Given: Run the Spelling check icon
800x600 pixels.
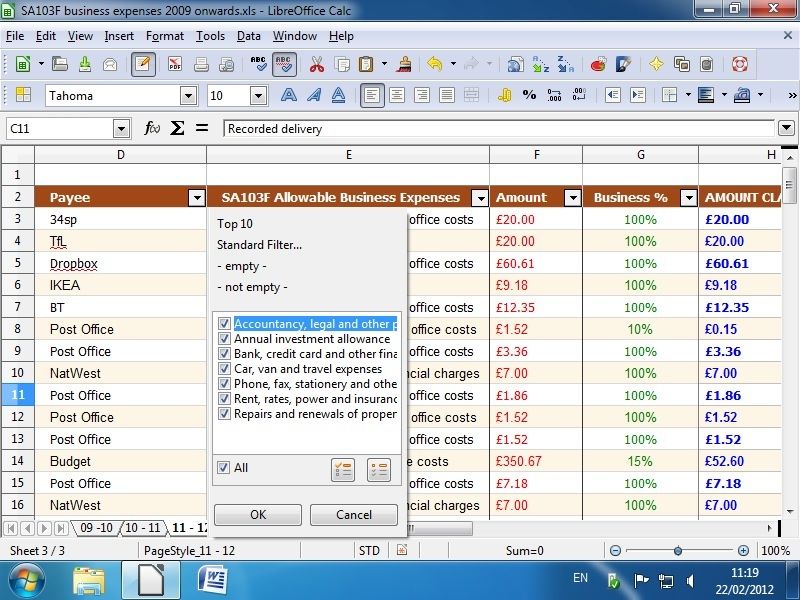Looking at the screenshot, I should click(258, 64).
